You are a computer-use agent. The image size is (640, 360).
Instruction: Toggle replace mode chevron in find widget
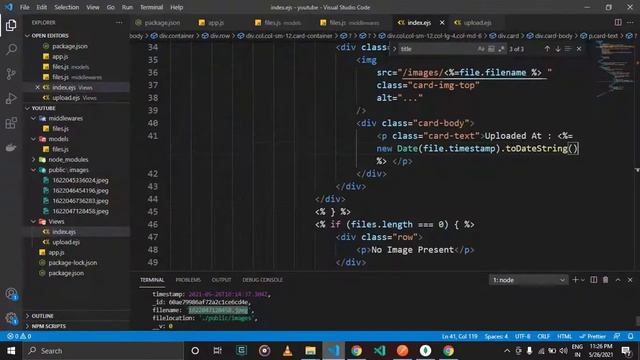(394, 49)
